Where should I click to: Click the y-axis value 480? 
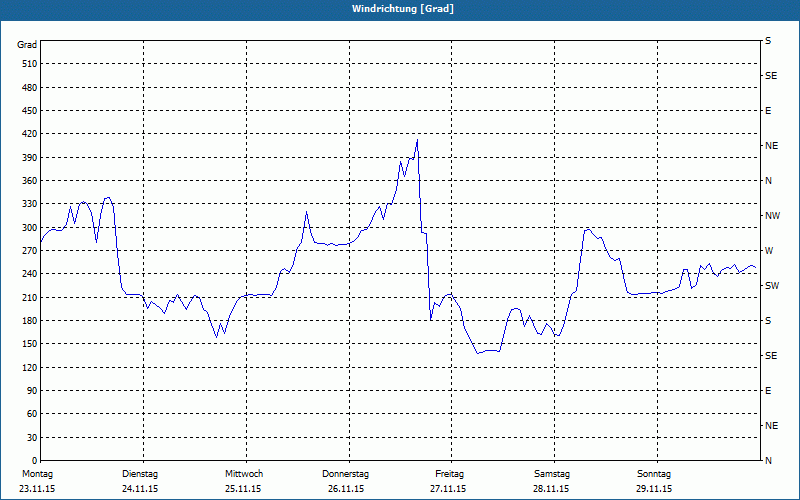click(x=30, y=88)
